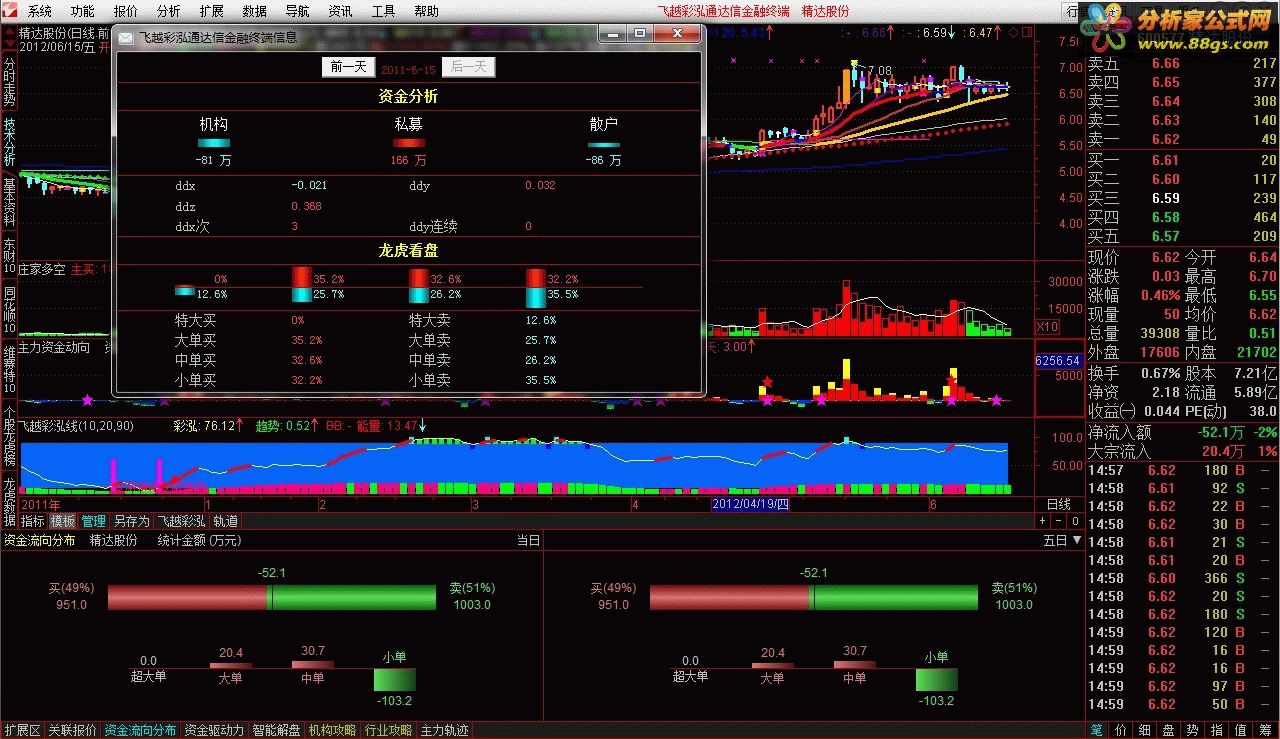This screenshot has width=1280, height=739.
Task: Open the 五日 period dropdown
Action: [1062, 540]
